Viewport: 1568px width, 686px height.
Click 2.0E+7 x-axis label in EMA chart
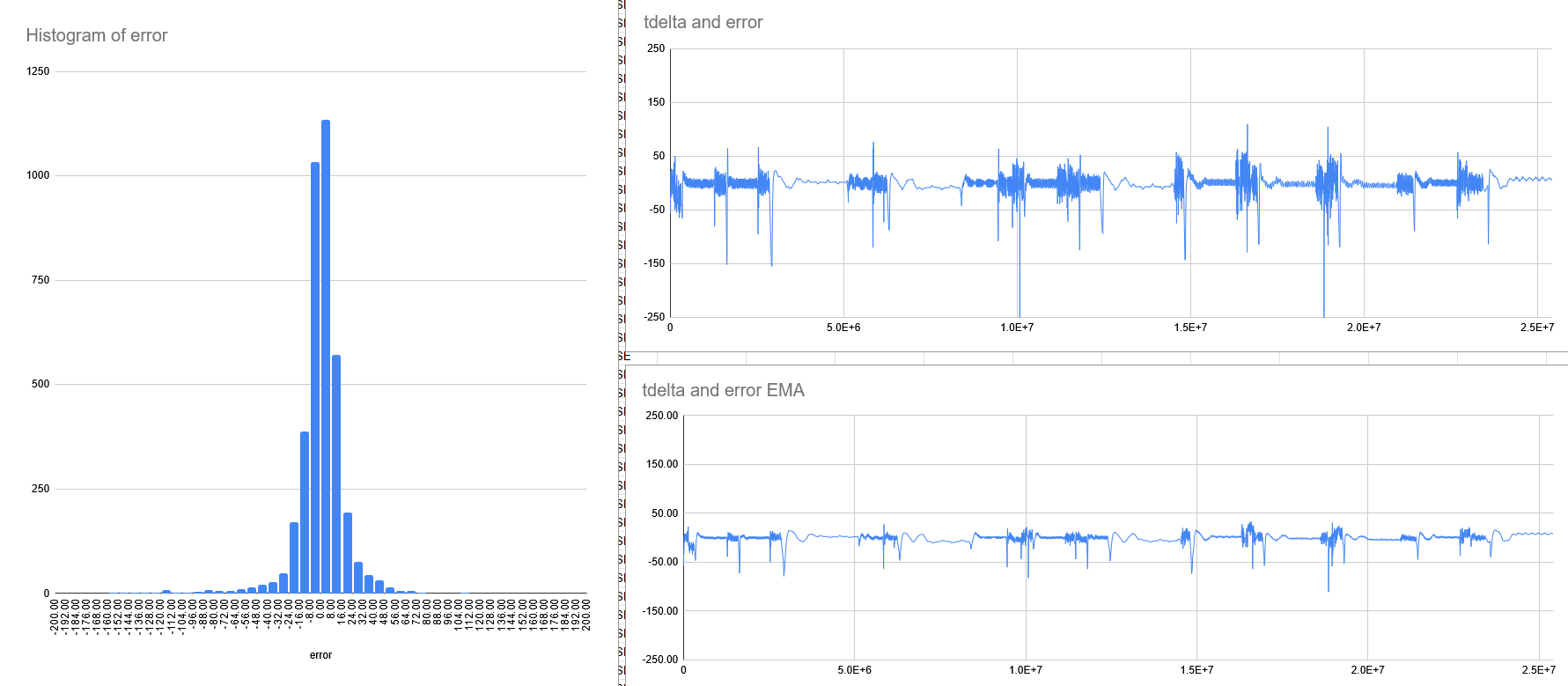pyautogui.click(x=1367, y=670)
